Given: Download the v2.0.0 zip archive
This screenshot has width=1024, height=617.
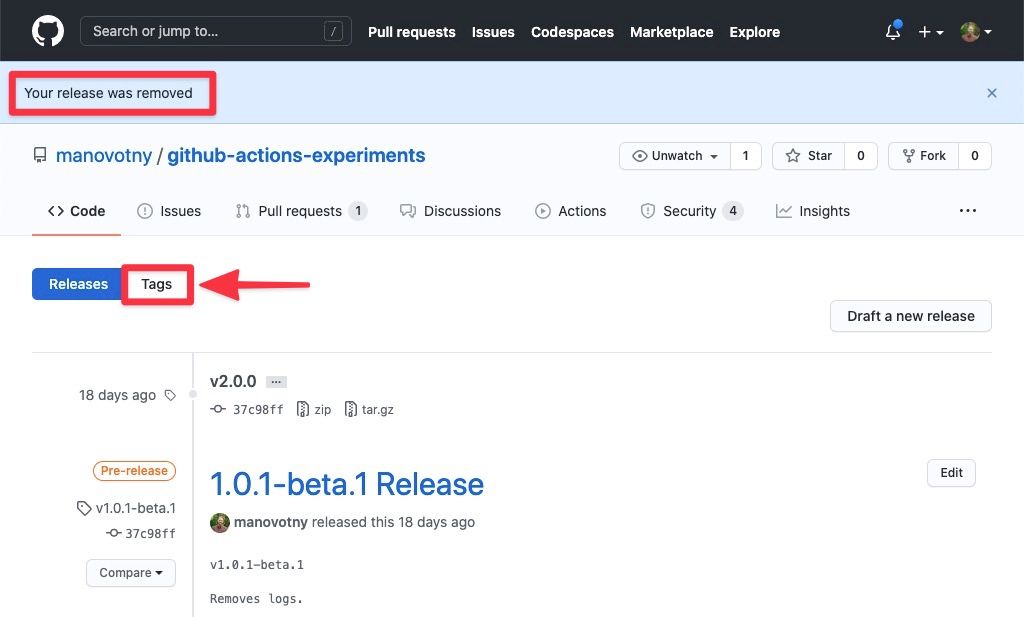Looking at the screenshot, I should [x=314, y=409].
